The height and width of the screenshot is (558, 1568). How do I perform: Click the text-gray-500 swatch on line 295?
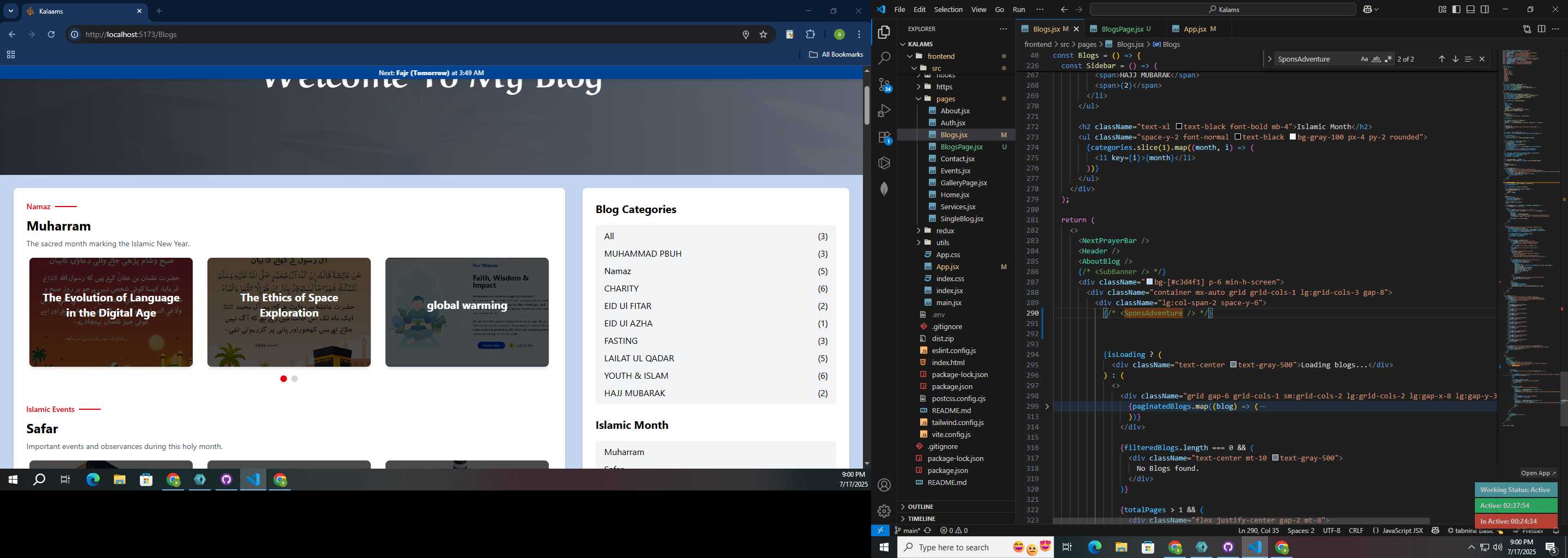[x=1233, y=365]
